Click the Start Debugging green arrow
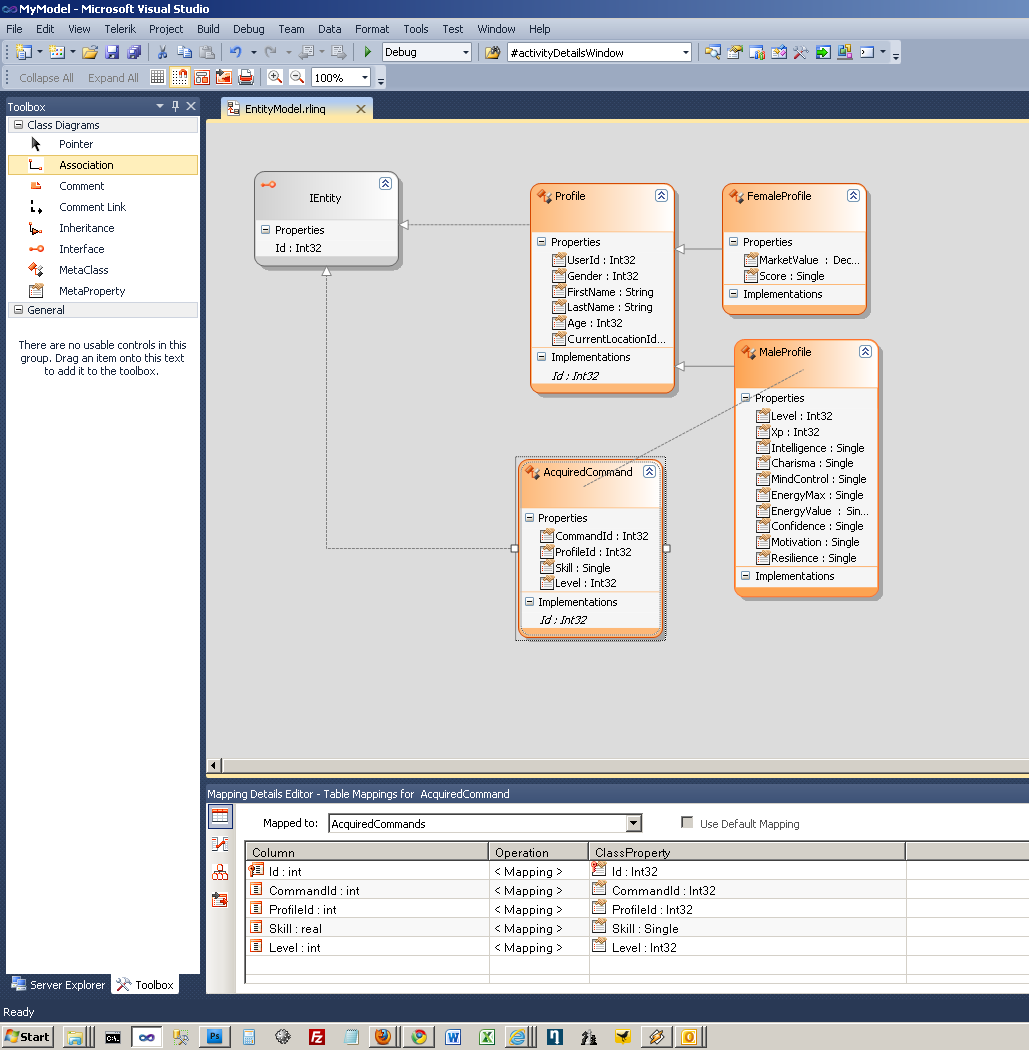Viewport: 1029px width, 1050px height. (x=368, y=52)
